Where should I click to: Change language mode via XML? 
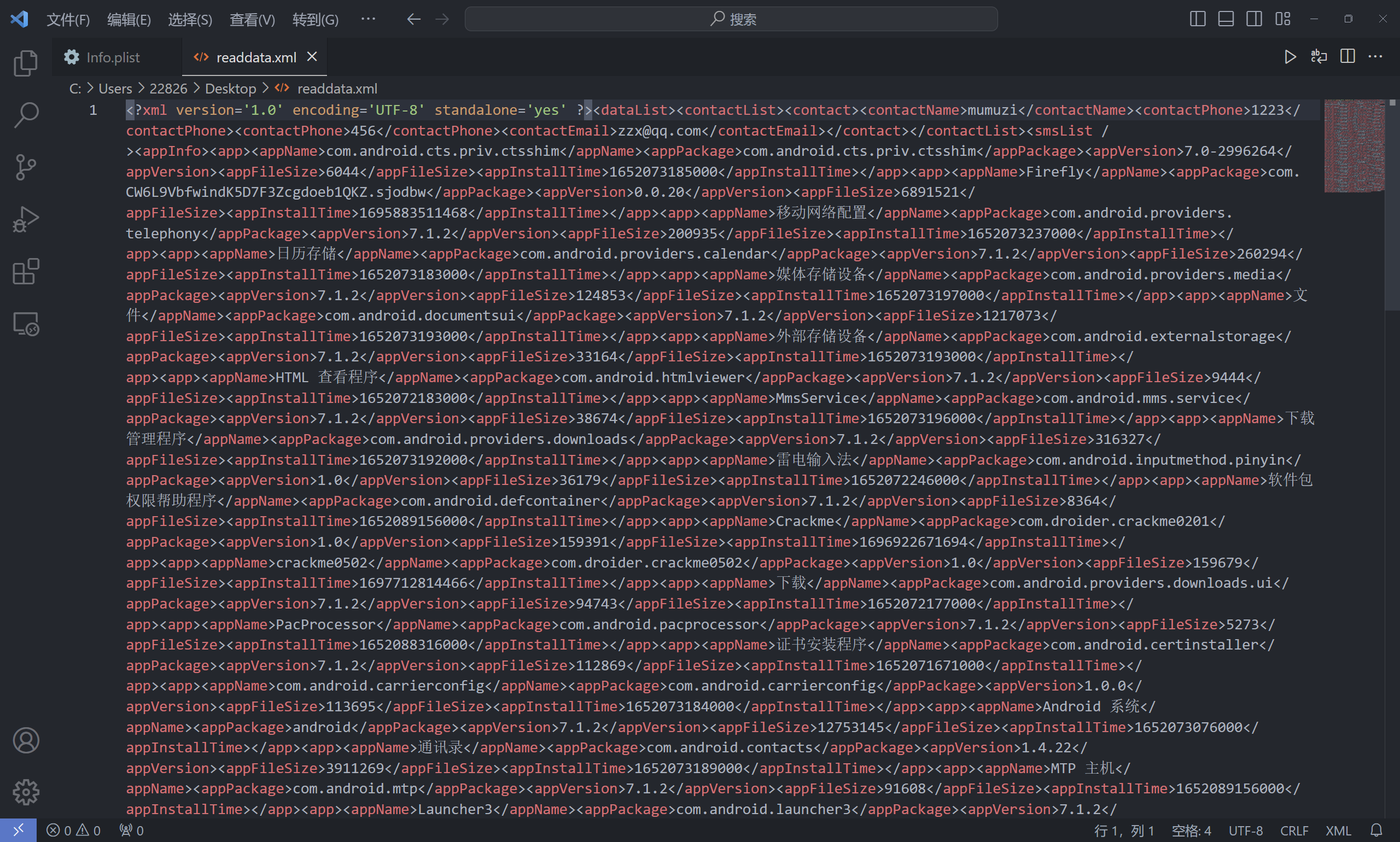click(1338, 831)
